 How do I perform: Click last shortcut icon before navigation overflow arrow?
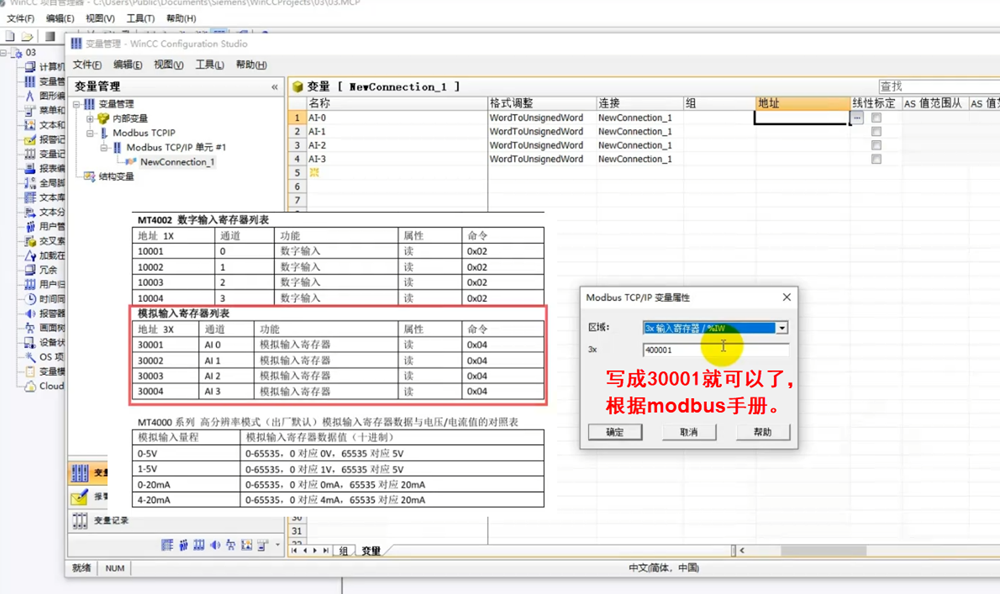tap(262, 545)
